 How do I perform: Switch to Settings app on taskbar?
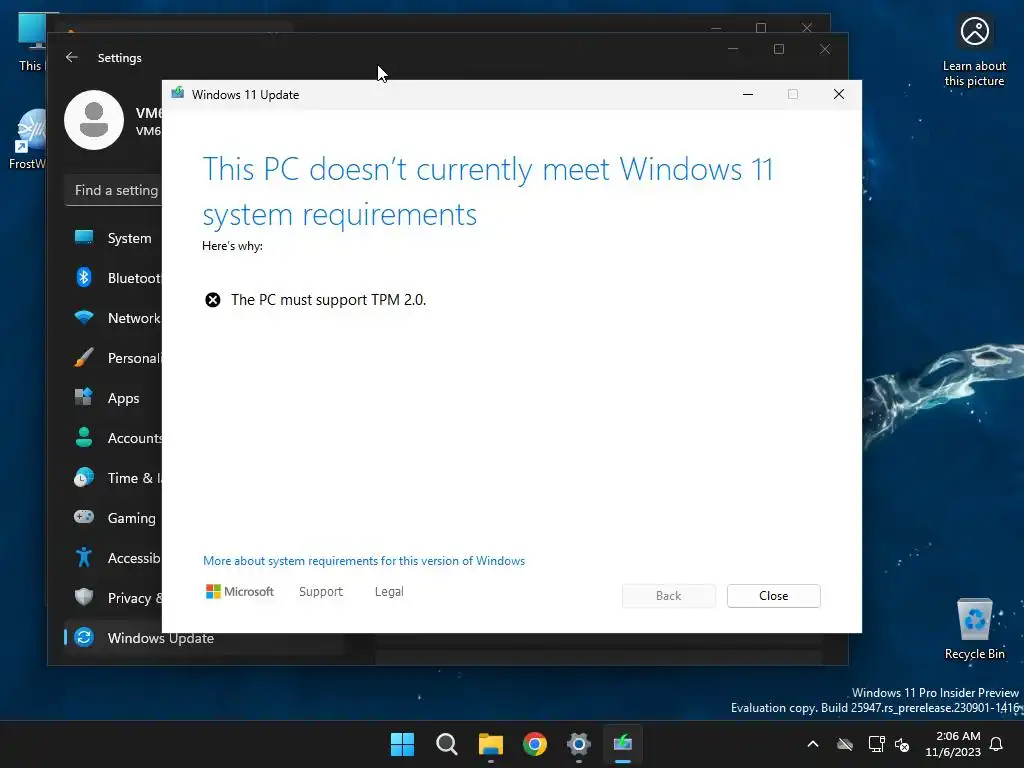point(579,744)
